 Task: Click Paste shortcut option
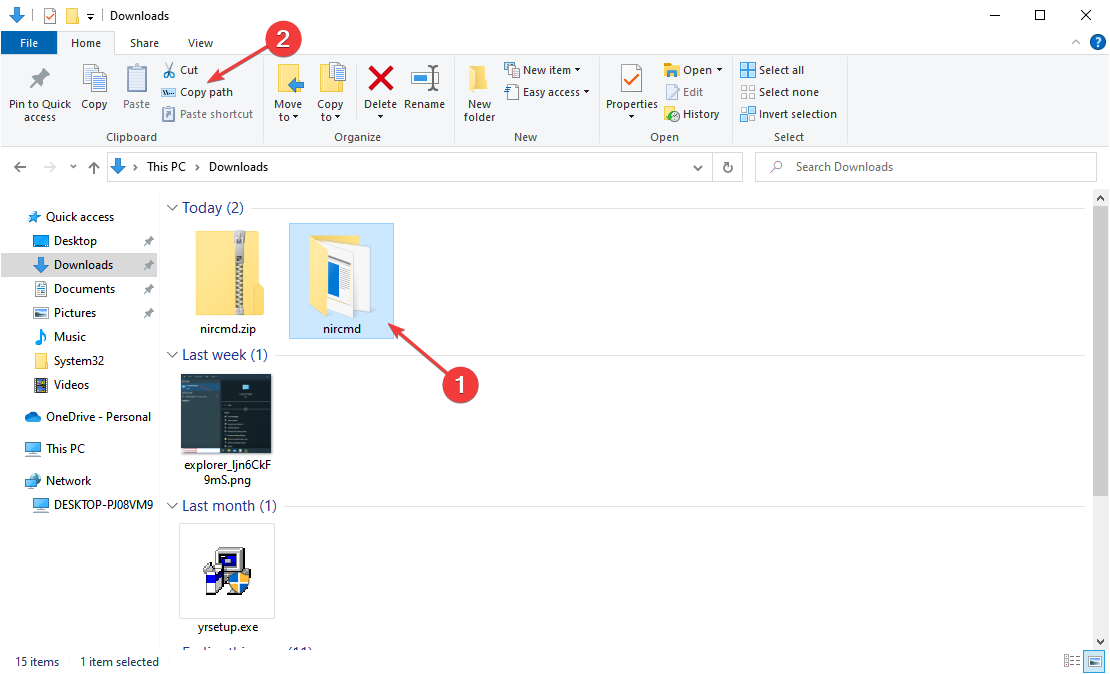pos(207,114)
